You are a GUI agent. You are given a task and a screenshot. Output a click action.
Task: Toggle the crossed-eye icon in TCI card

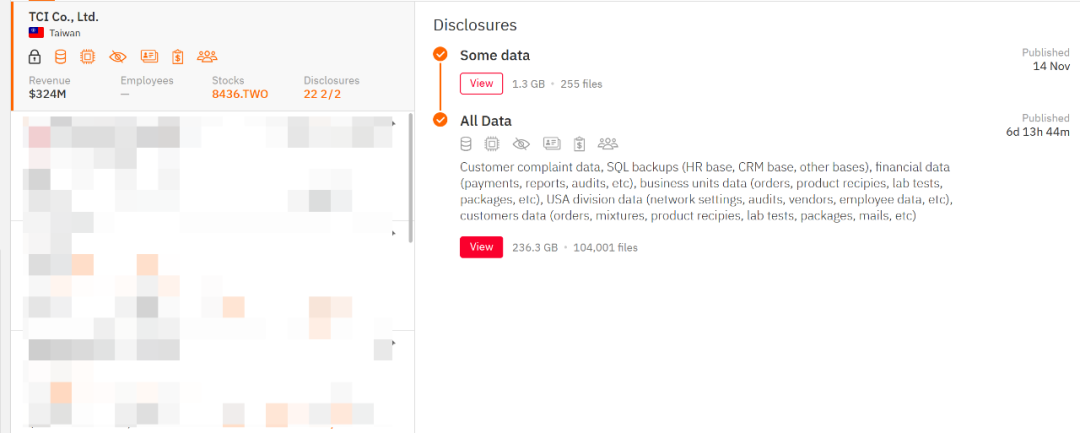click(x=118, y=57)
